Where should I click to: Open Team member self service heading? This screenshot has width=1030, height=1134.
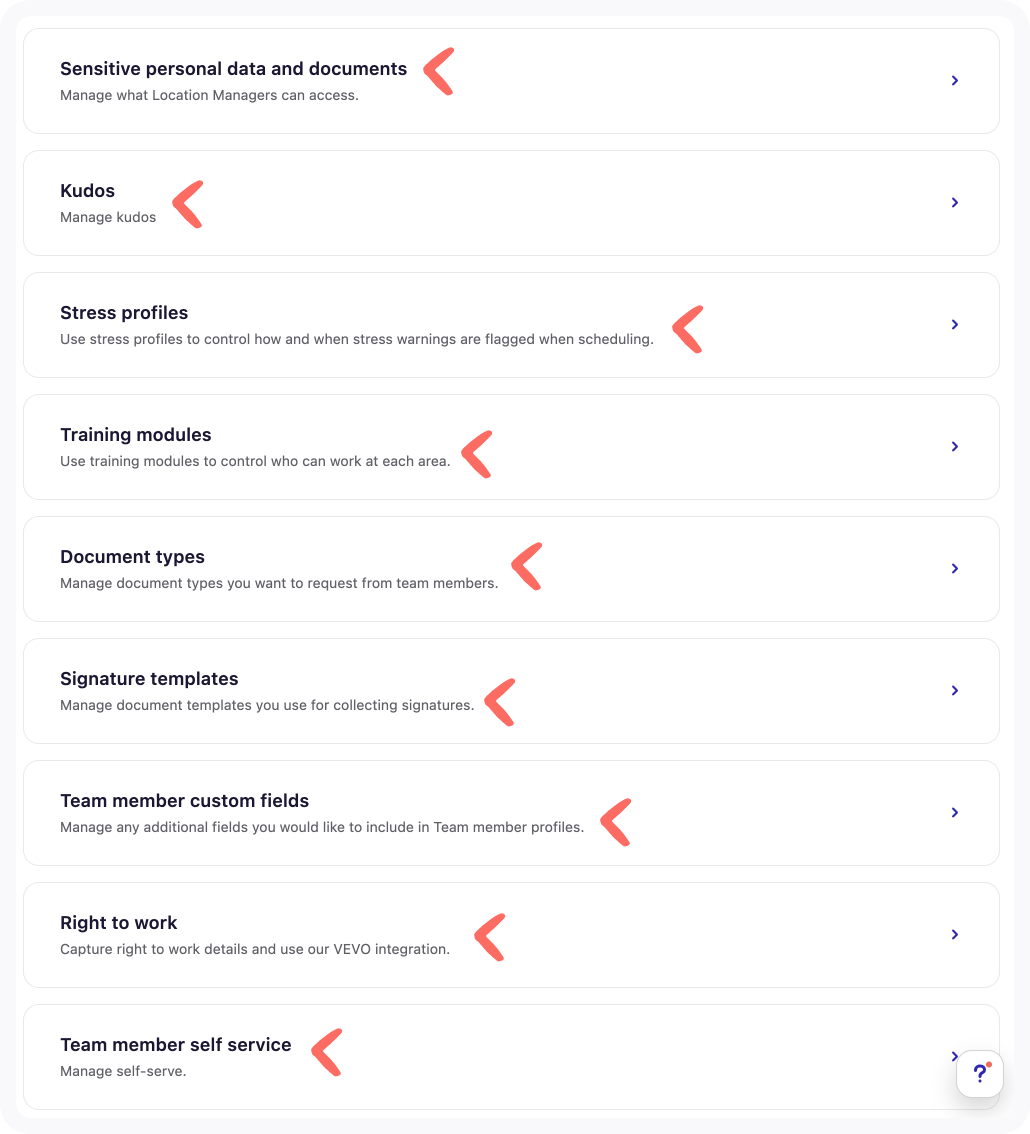[x=175, y=1045]
